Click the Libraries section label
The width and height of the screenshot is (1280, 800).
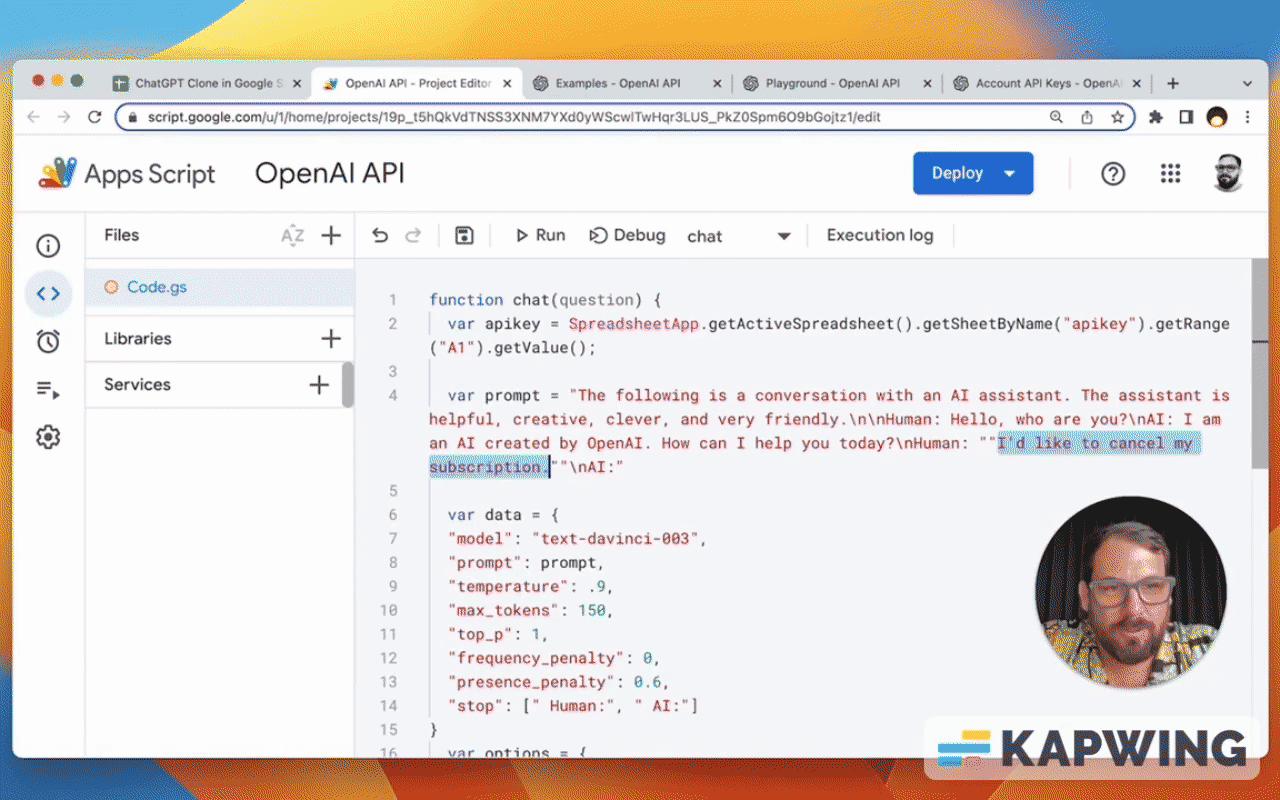coord(138,339)
